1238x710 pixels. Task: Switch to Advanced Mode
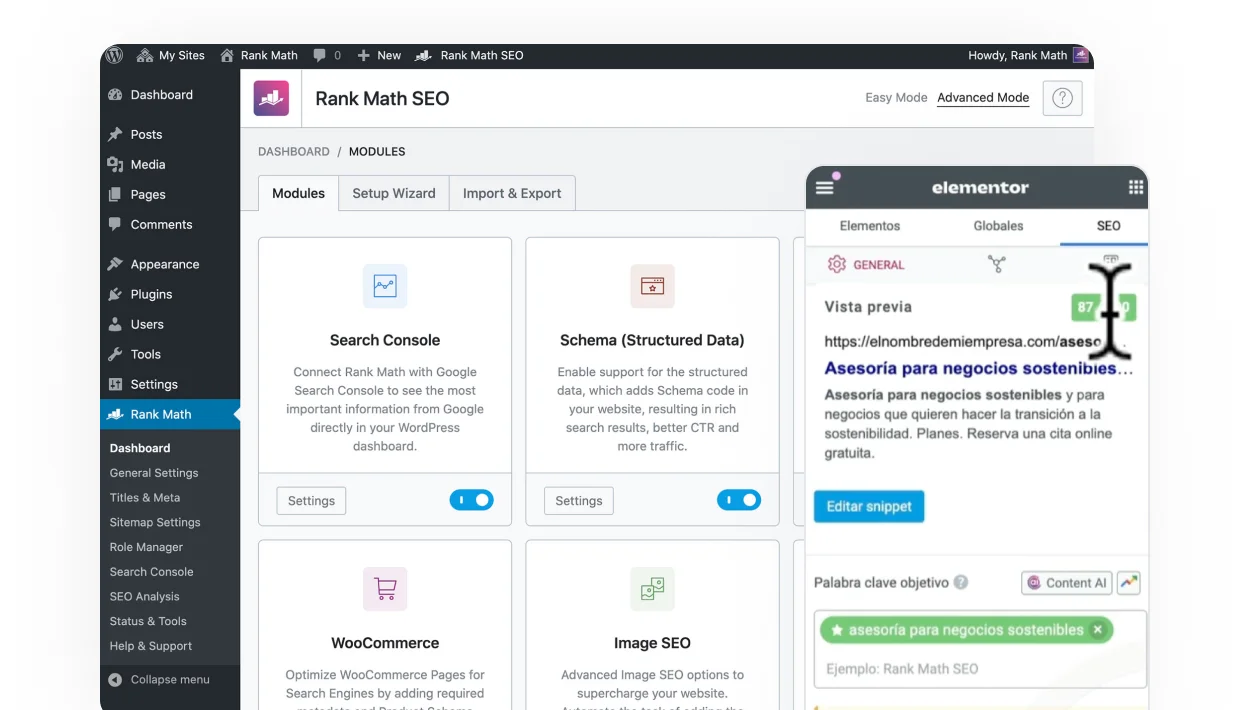click(x=983, y=98)
